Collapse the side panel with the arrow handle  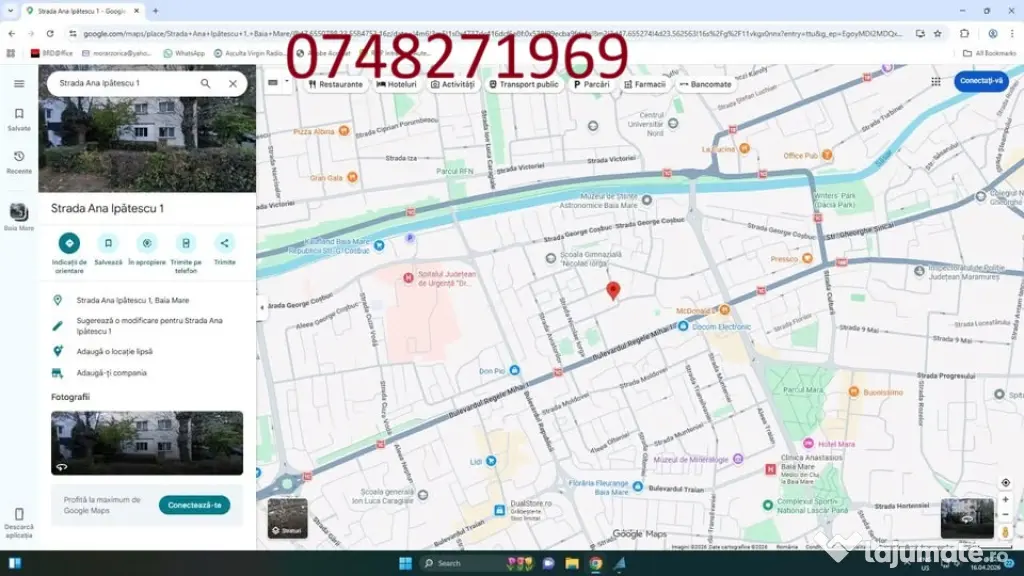[x=262, y=308]
